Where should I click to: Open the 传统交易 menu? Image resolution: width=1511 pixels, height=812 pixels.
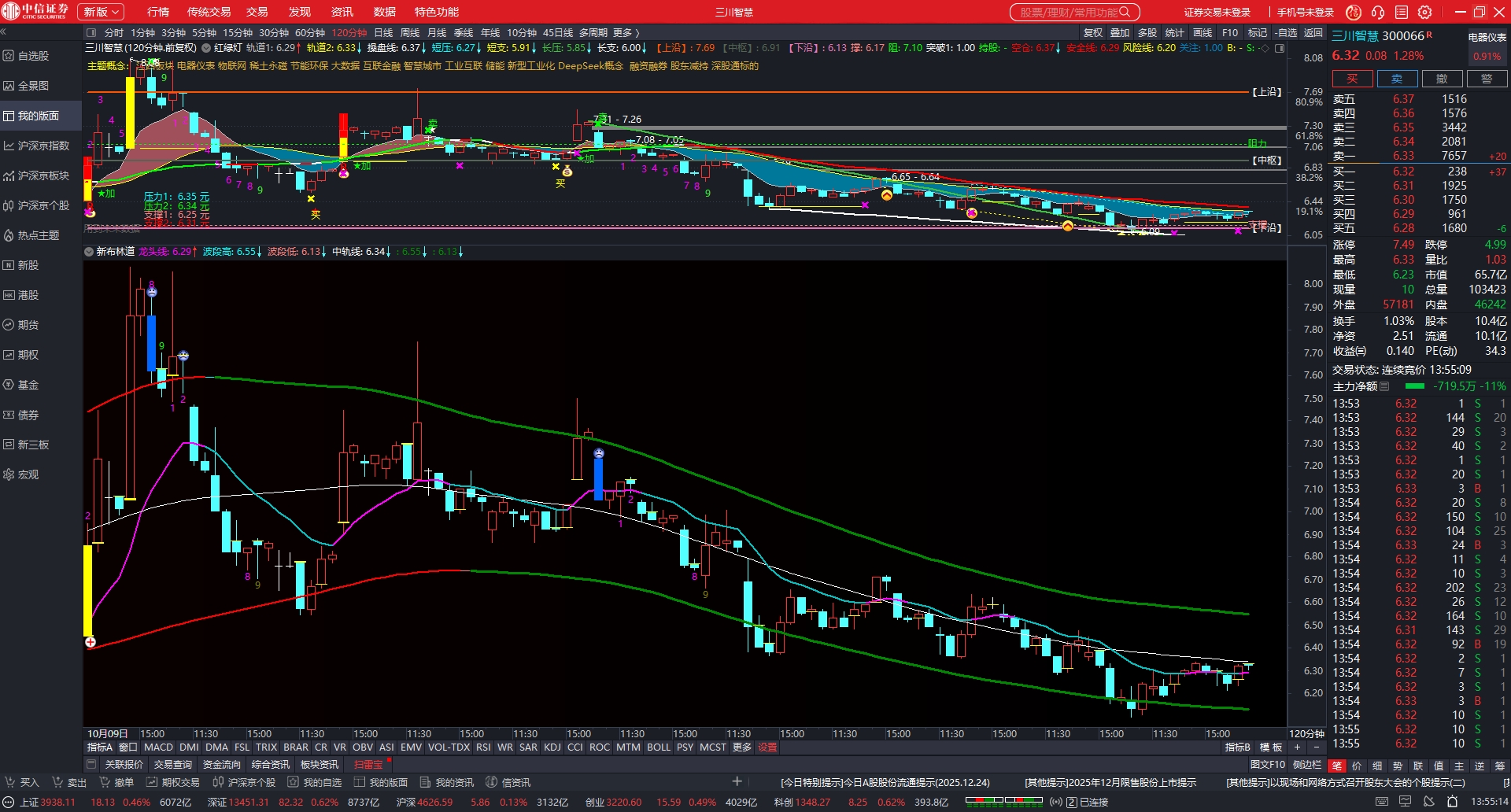(209, 12)
